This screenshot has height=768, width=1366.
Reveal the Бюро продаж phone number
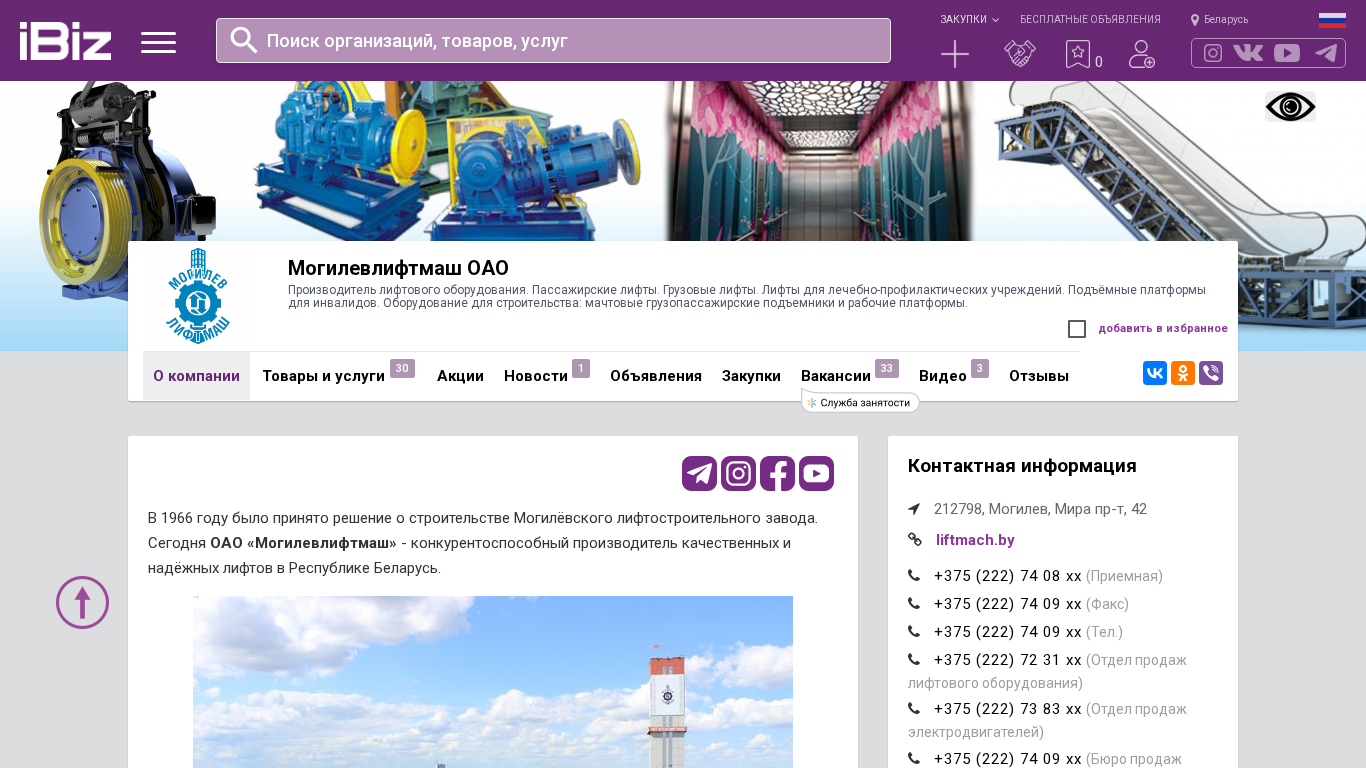1008,758
